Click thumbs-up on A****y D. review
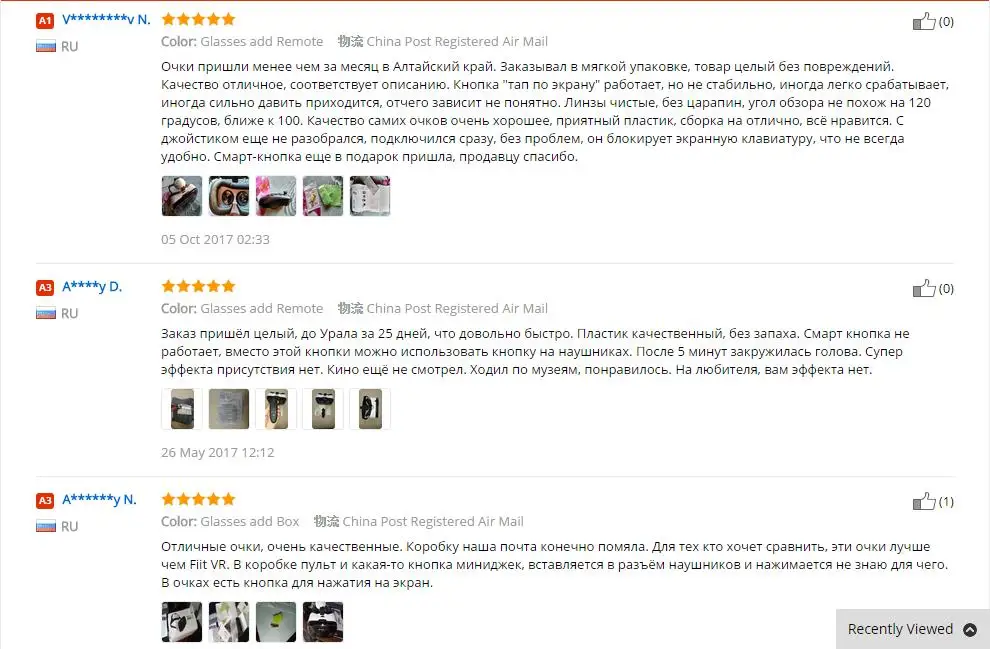 point(924,289)
